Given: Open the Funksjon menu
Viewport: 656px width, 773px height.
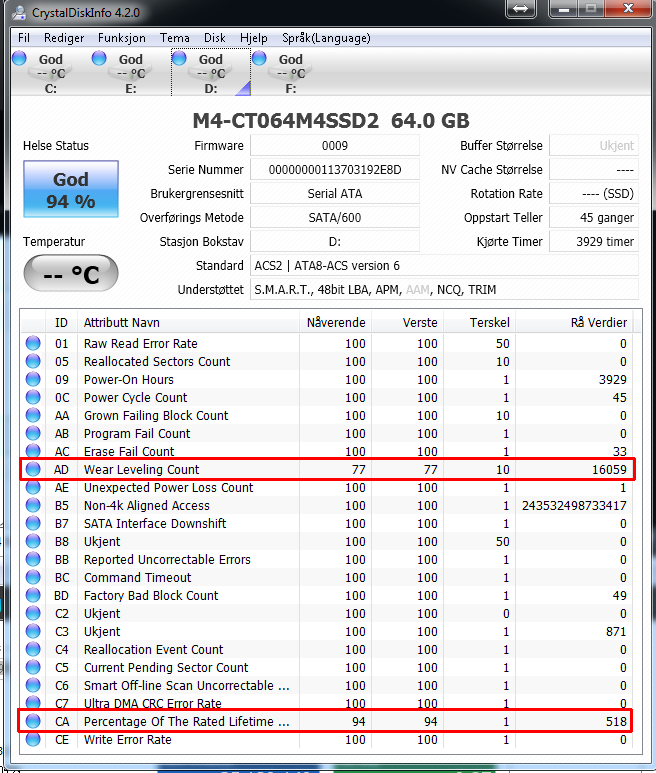Looking at the screenshot, I should coord(122,38).
